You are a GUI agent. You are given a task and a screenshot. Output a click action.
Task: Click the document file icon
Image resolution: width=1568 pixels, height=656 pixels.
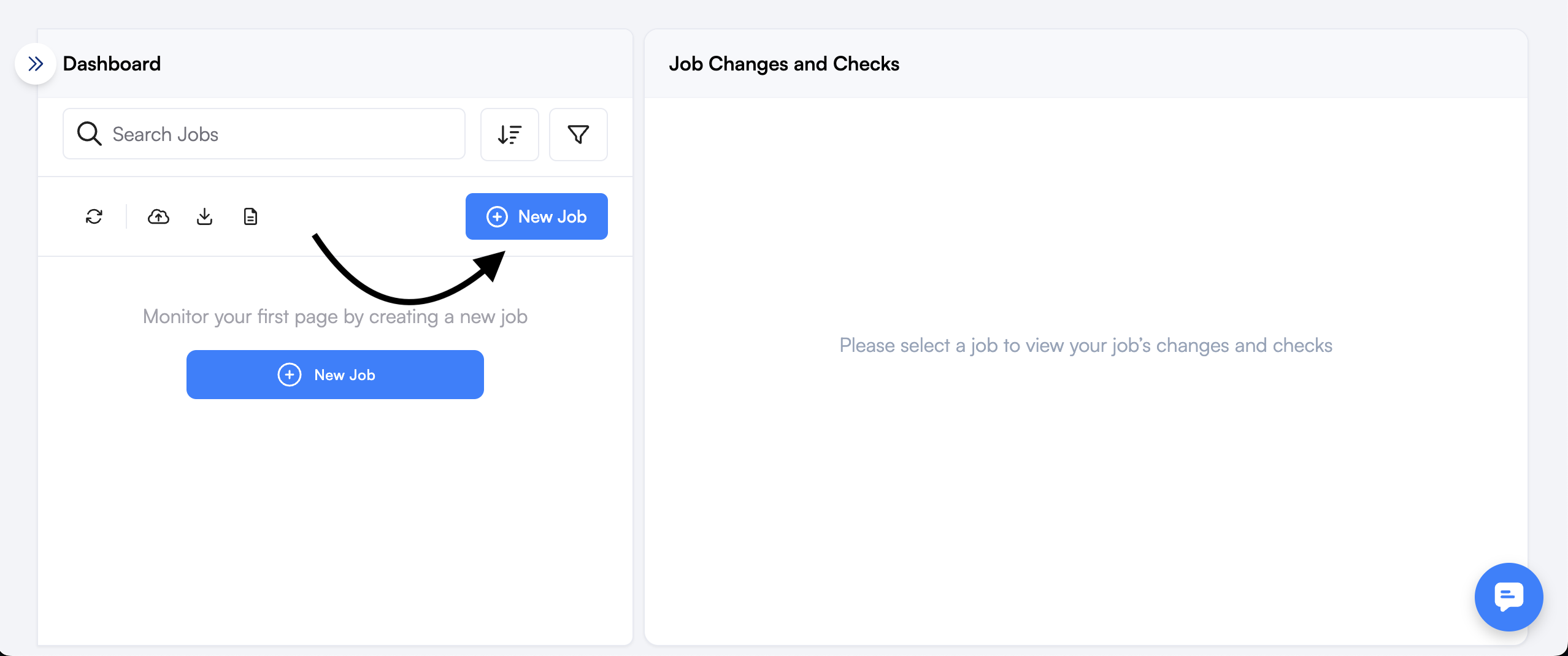pos(250,216)
